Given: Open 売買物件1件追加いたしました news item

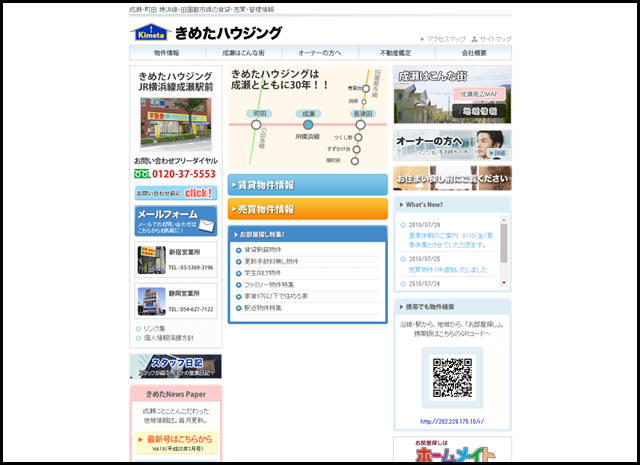Looking at the screenshot, I should click(x=448, y=270).
